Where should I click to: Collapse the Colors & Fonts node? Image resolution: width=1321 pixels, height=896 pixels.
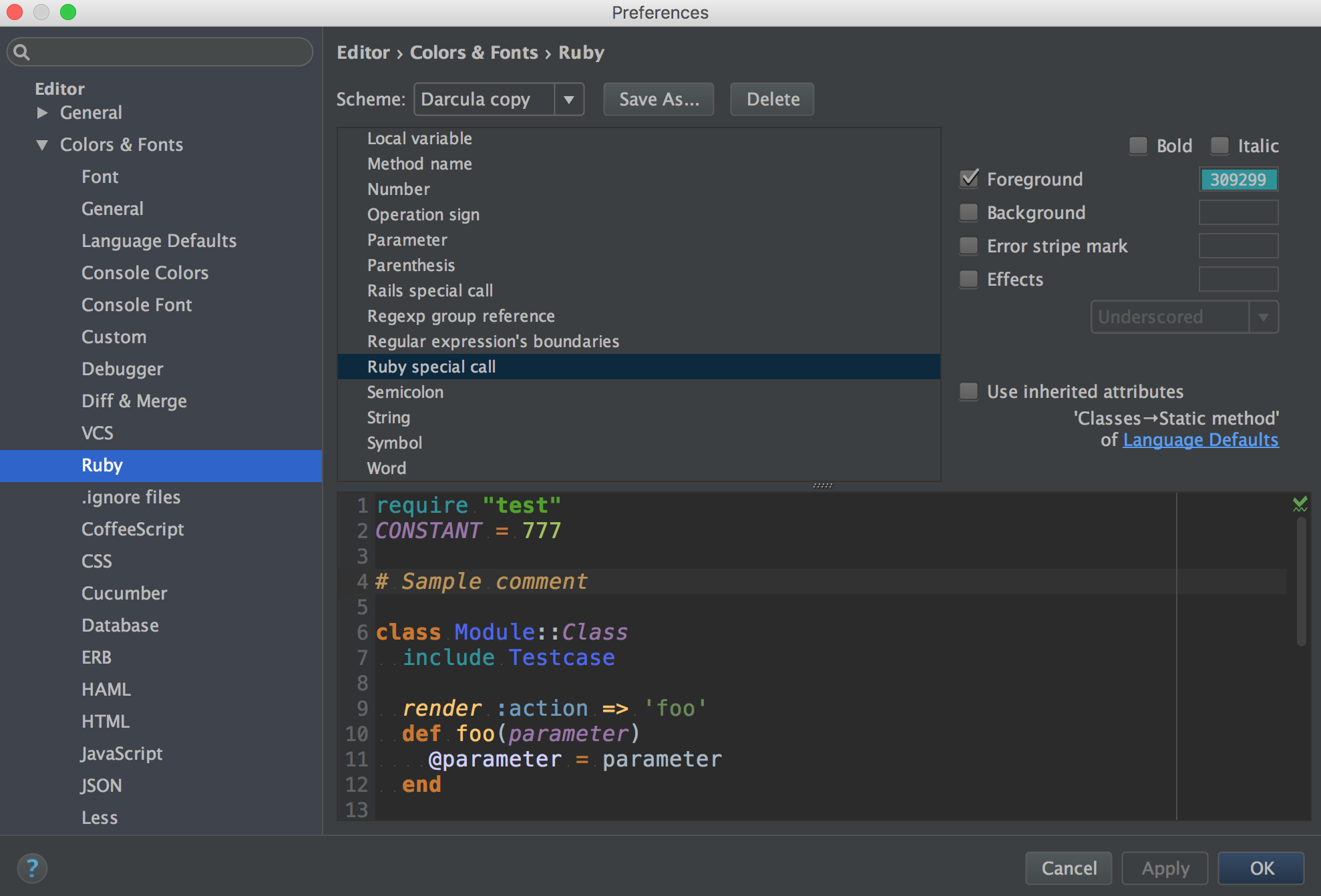[42, 145]
